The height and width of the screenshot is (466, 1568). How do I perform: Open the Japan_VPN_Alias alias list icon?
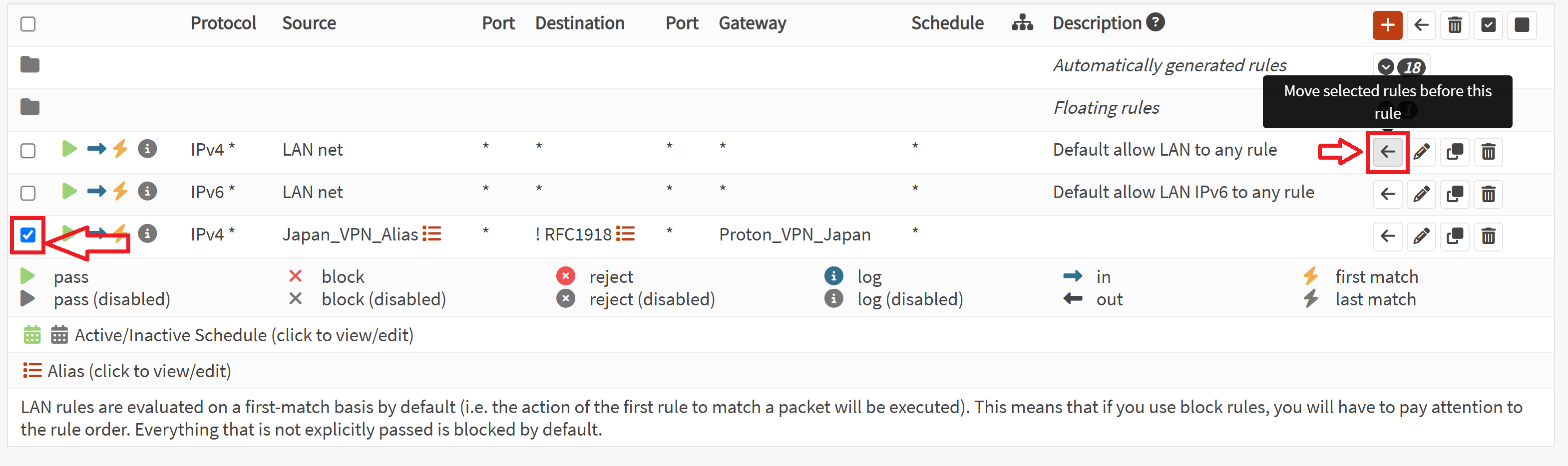[x=431, y=233]
